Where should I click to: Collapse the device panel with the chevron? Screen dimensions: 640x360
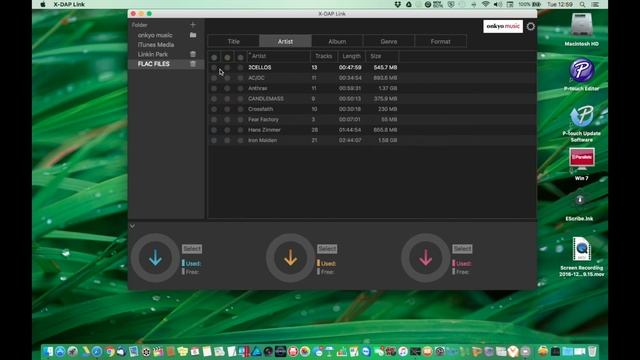[x=132, y=226]
